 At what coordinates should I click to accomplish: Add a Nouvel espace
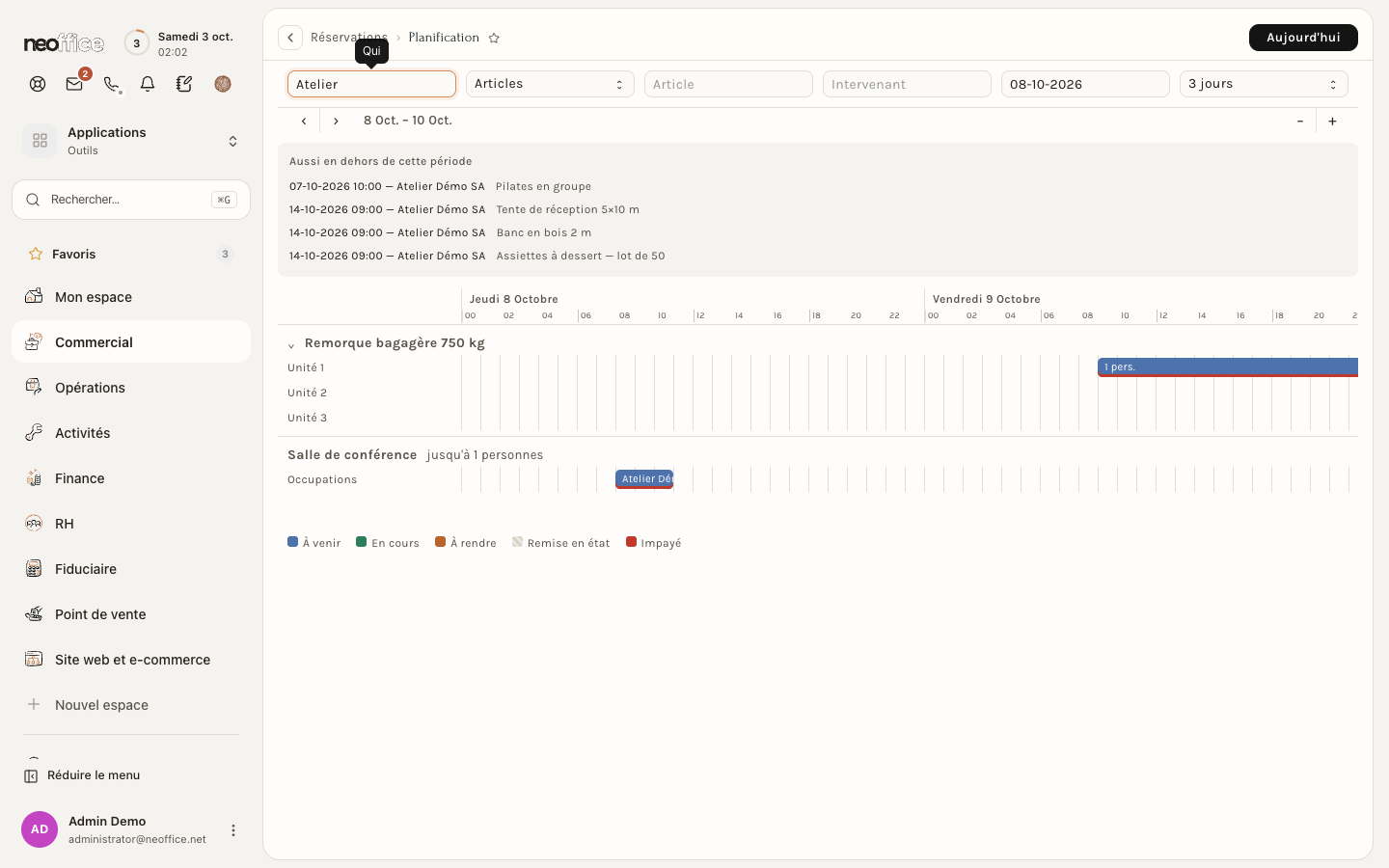click(x=131, y=705)
